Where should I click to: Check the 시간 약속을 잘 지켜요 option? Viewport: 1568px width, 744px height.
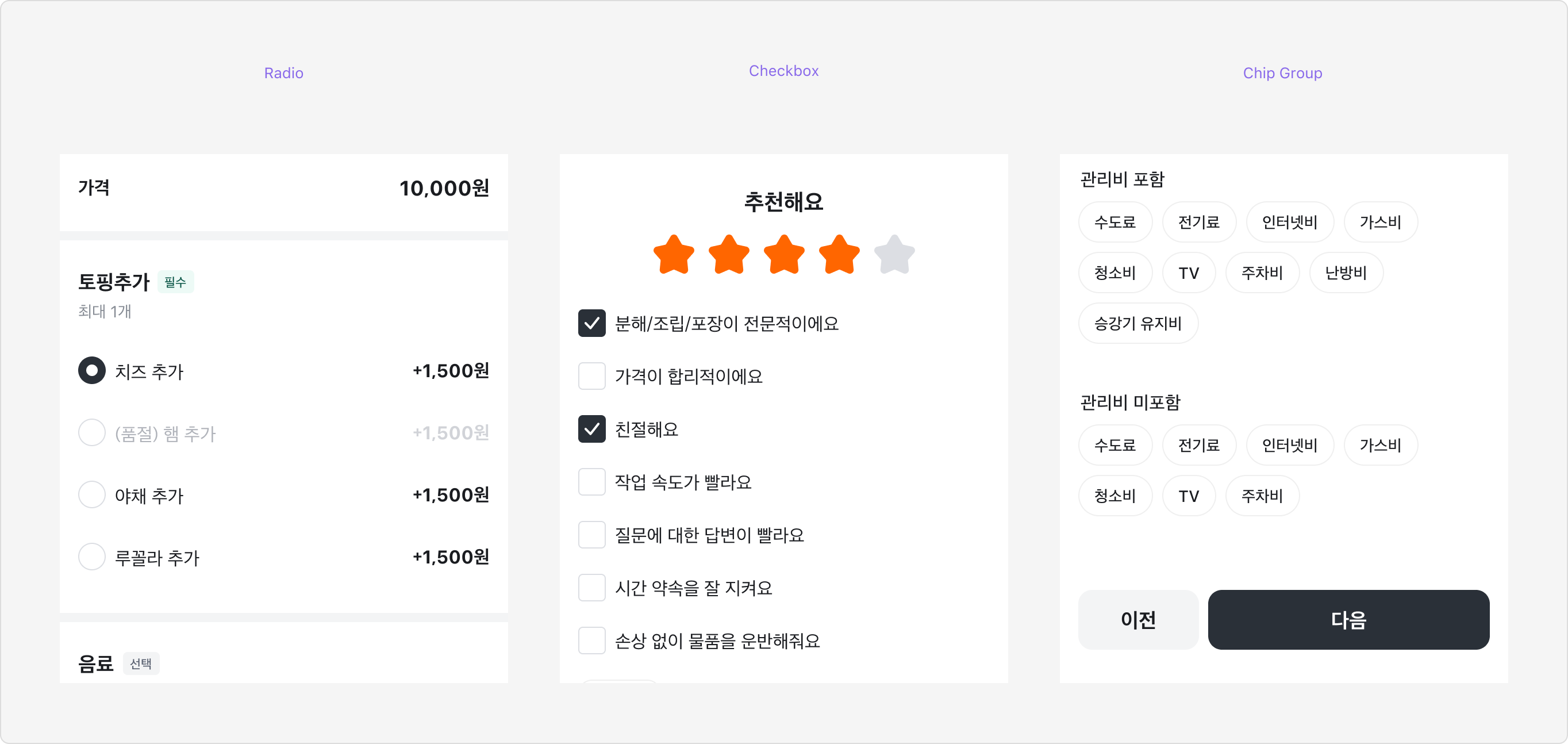(x=591, y=587)
